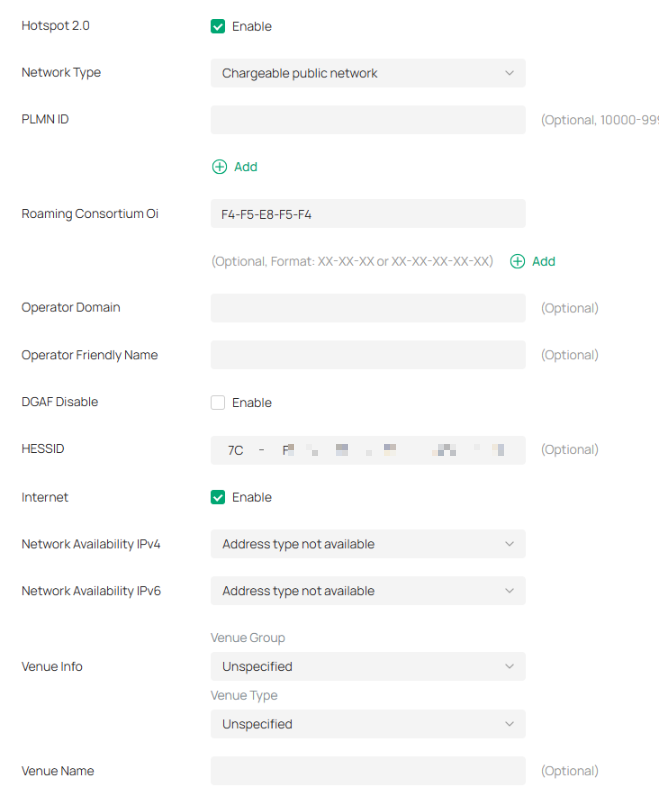Screen dimensions: 659x796
Task: Open dropdown showing Chargeable public network
Action: point(367,73)
